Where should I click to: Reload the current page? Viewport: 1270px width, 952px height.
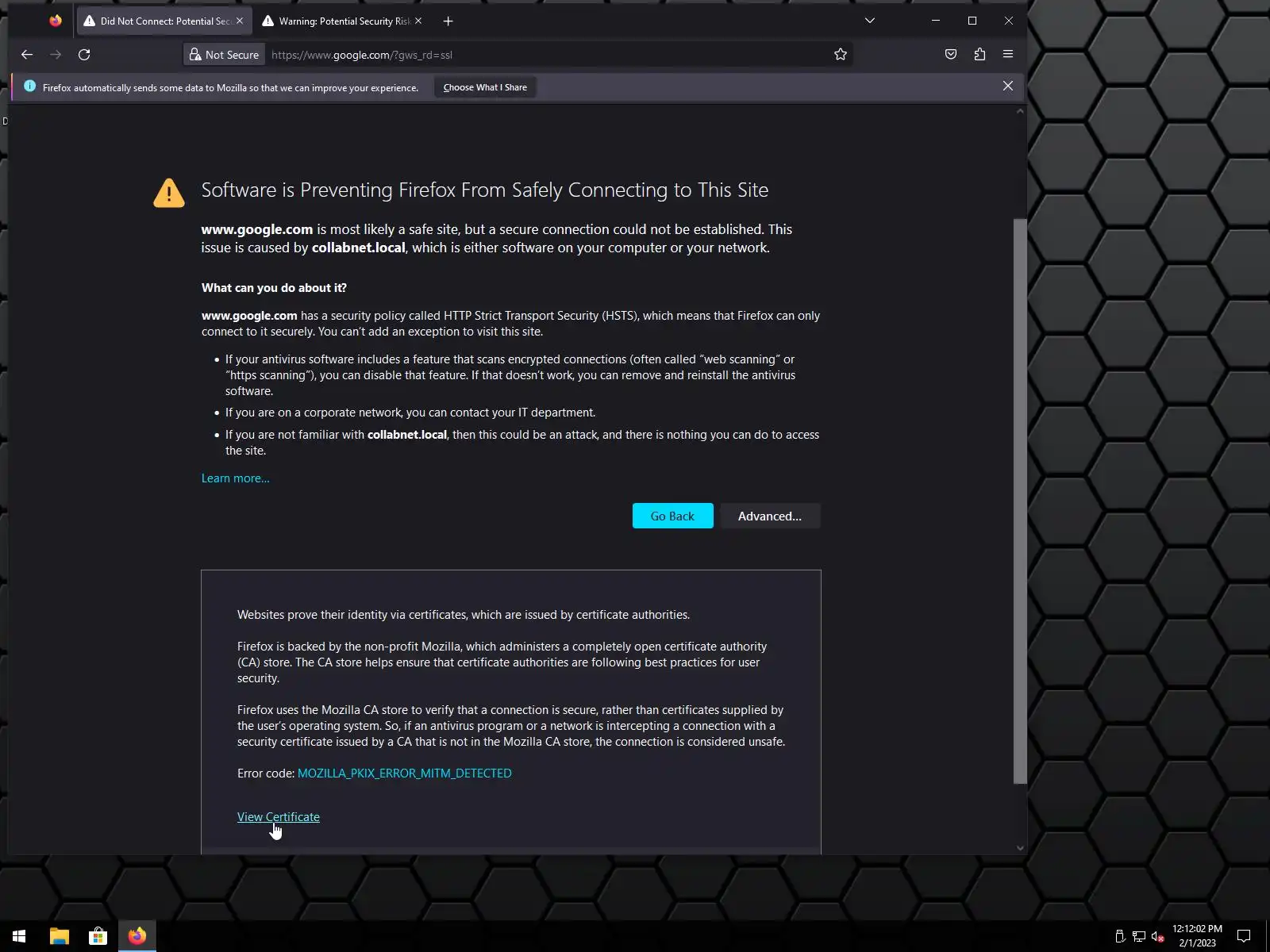click(84, 55)
